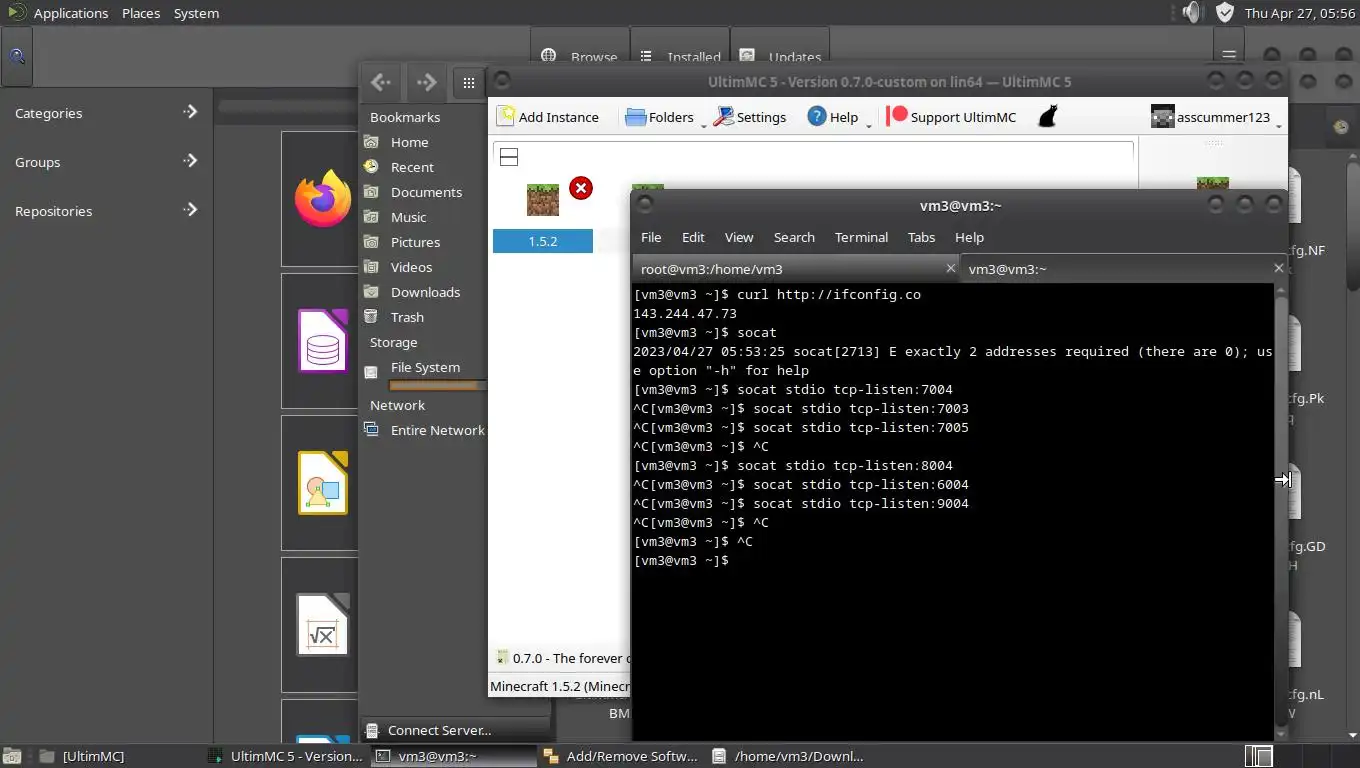The image size is (1360, 768).
Task: Click the LibreOffice Math app icon
Action: click(x=322, y=625)
